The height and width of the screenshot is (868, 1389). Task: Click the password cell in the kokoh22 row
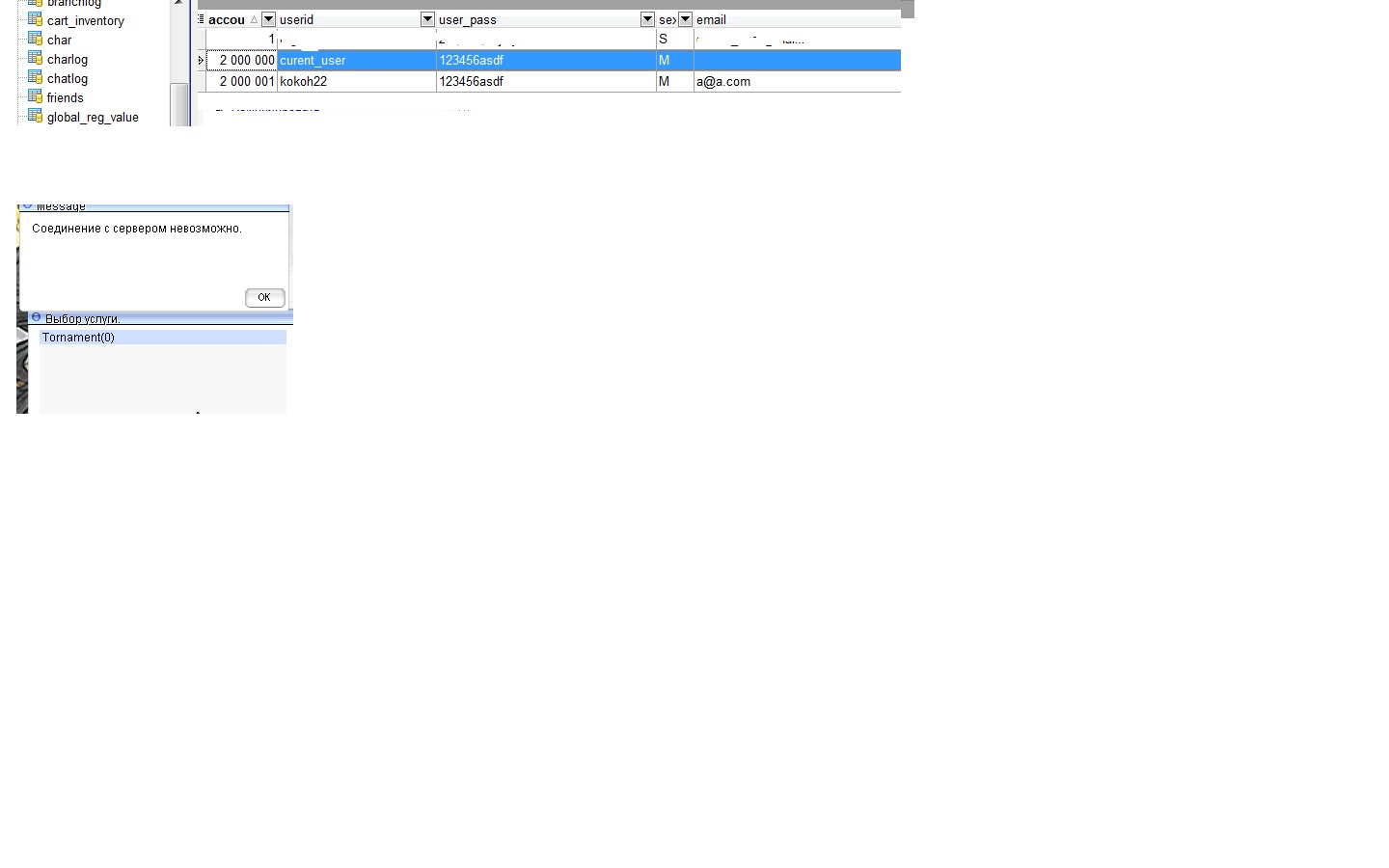[546, 81]
